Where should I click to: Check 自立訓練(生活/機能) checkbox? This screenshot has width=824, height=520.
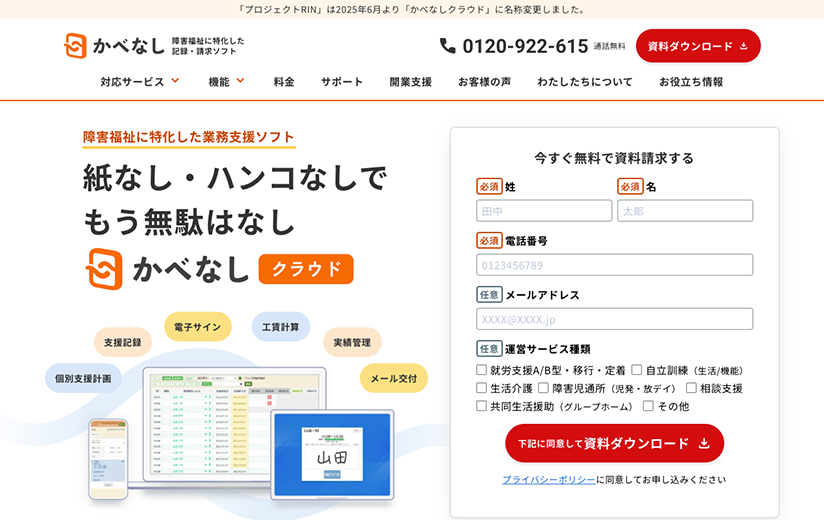[x=636, y=370]
